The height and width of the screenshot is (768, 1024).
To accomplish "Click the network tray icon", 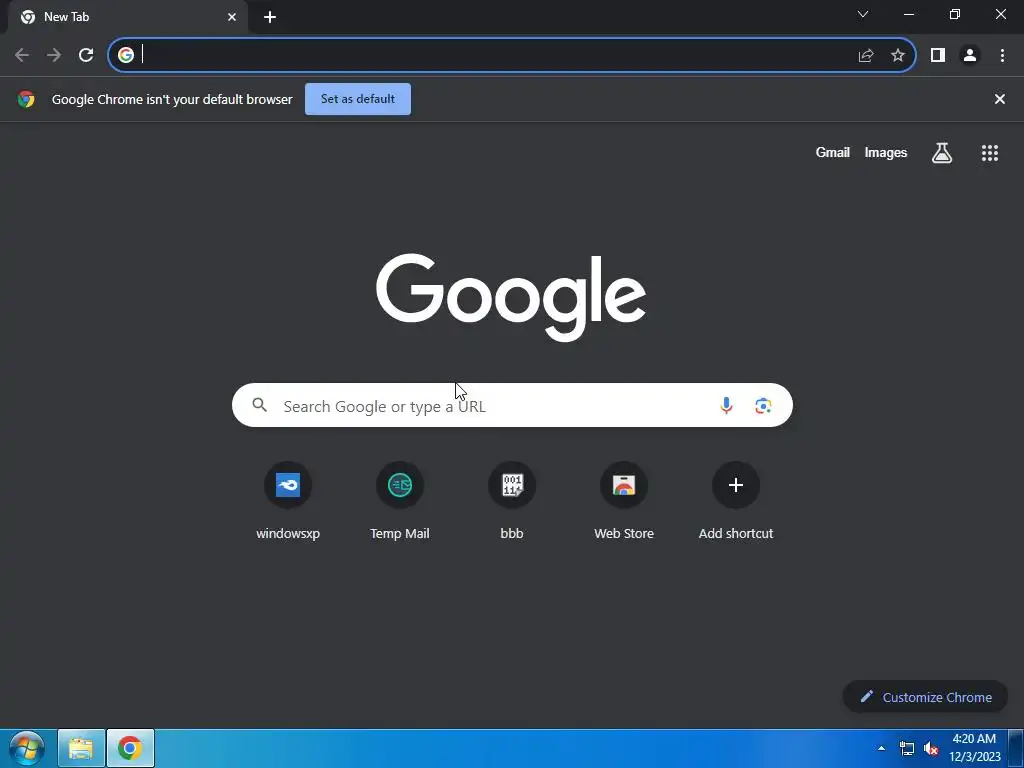I will click(907, 748).
